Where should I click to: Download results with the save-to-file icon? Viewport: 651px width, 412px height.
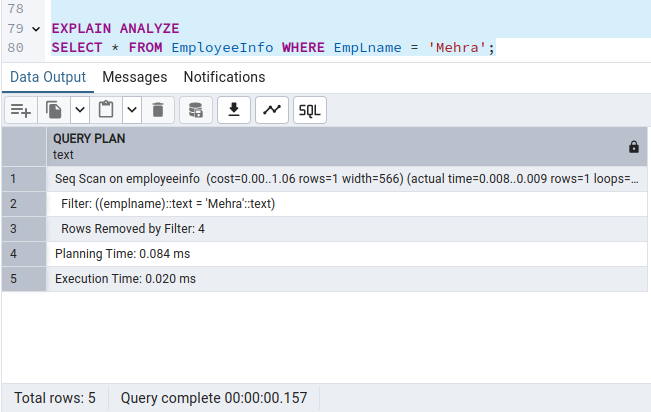pyautogui.click(x=234, y=110)
